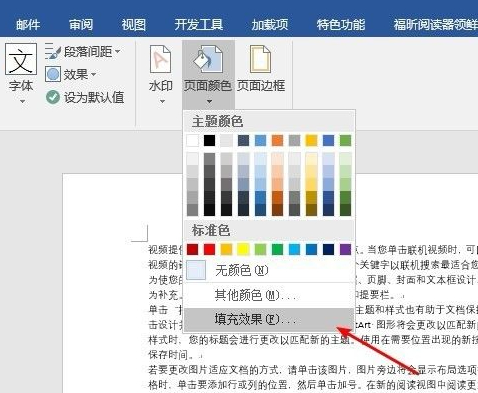Expand the Effects (效果) dropdown arrow
The width and height of the screenshot is (478, 393).
tap(93, 74)
